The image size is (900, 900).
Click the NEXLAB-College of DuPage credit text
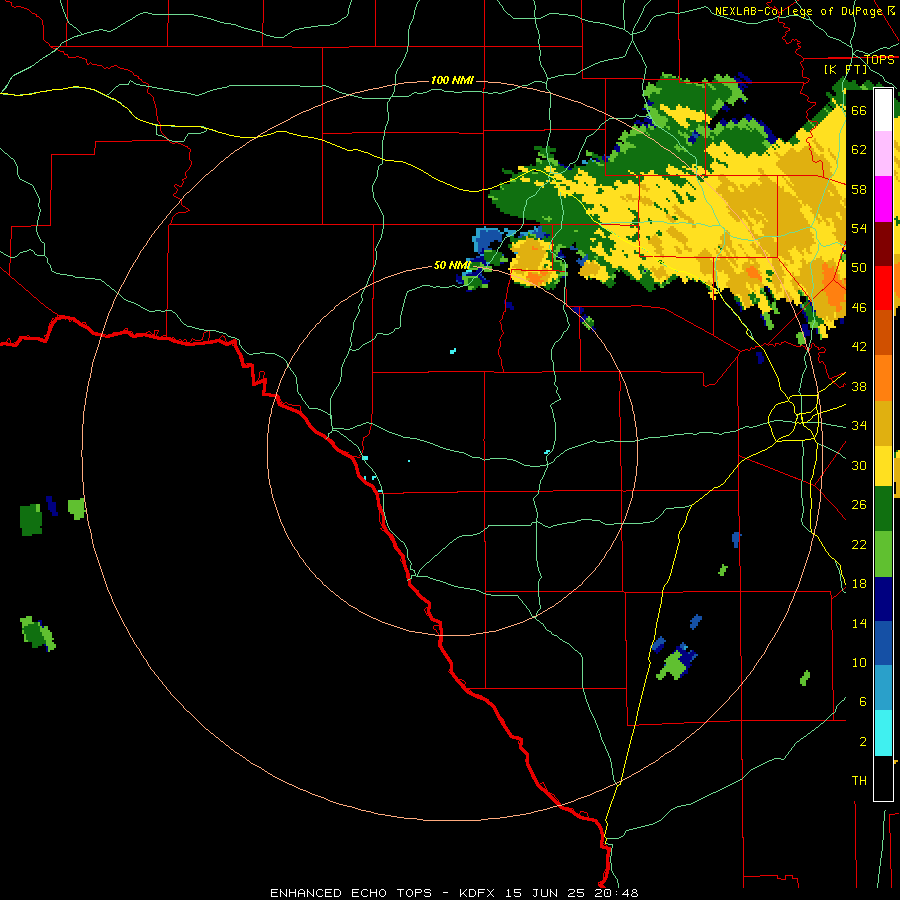[x=804, y=11]
